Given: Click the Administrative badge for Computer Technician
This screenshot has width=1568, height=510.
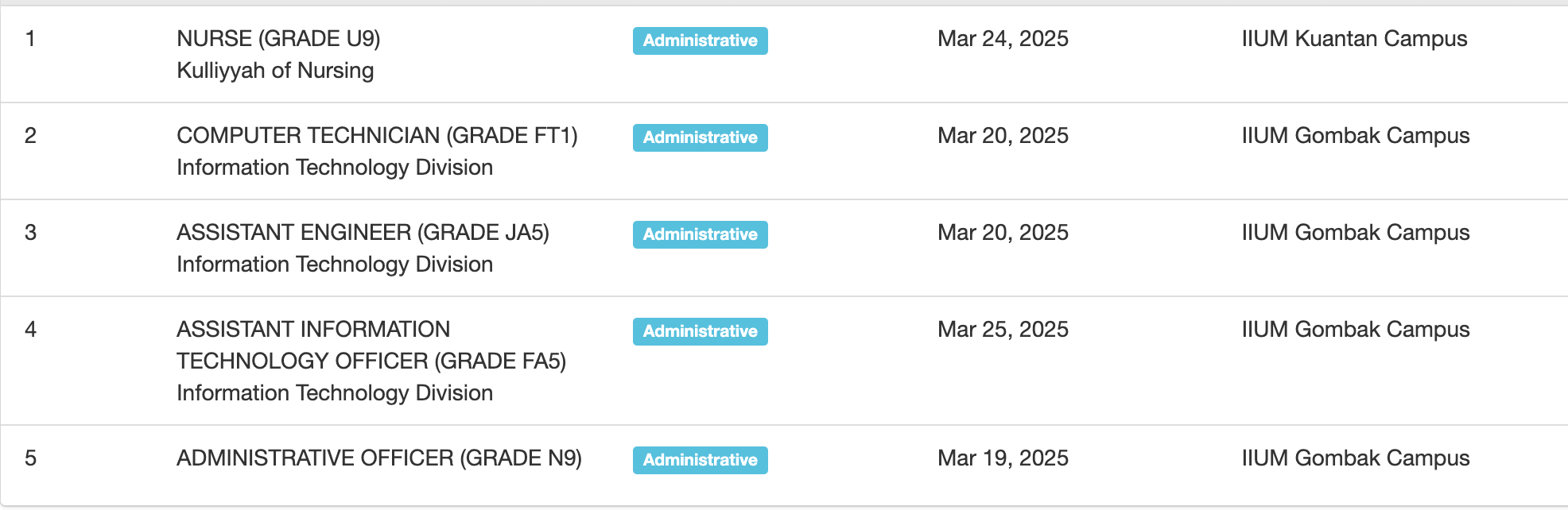Looking at the screenshot, I should (700, 137).
